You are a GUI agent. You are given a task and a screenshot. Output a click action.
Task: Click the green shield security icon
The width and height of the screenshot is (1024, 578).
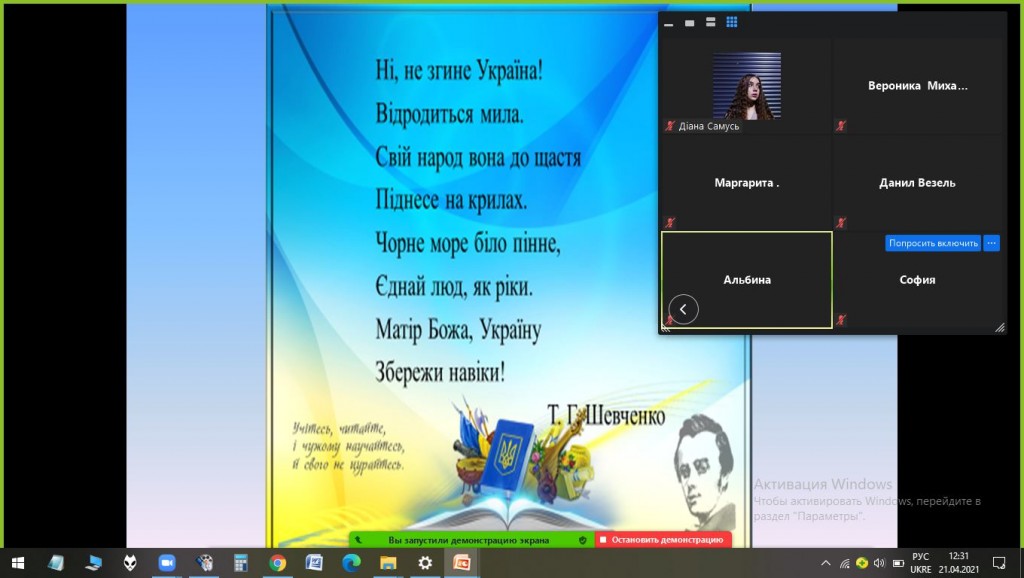[x=583, y=540]
